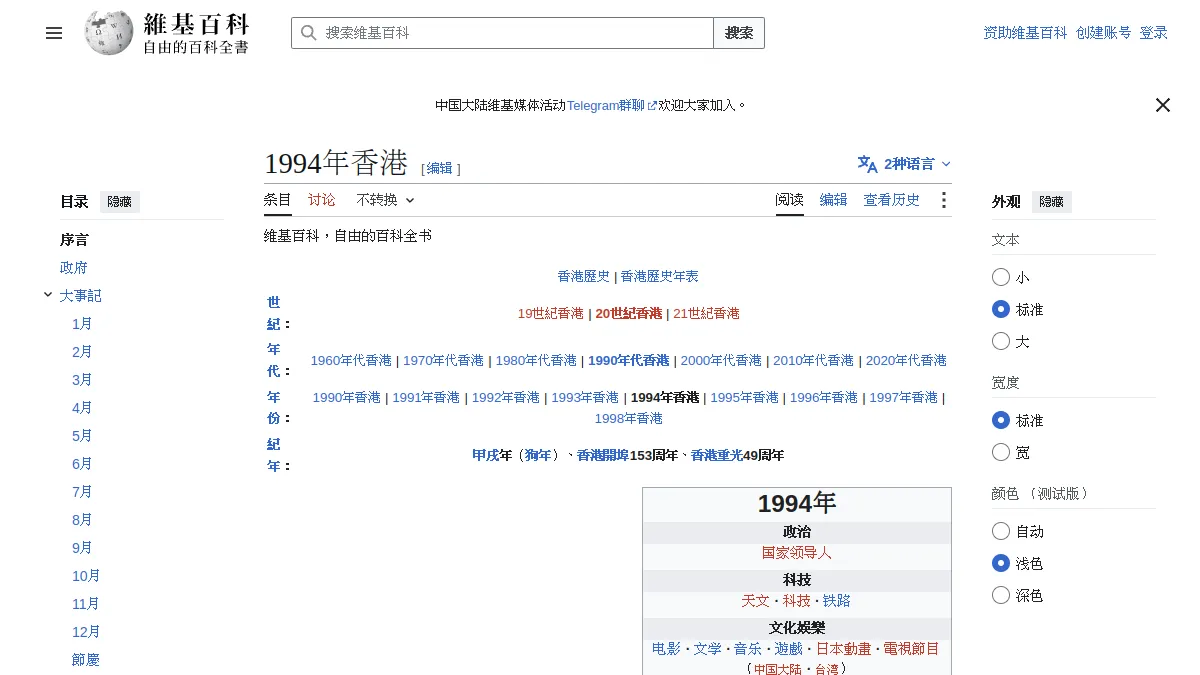This screenshot has height=675, width=1200.
Task: Select light color mode
Action: pos(1001,563)
